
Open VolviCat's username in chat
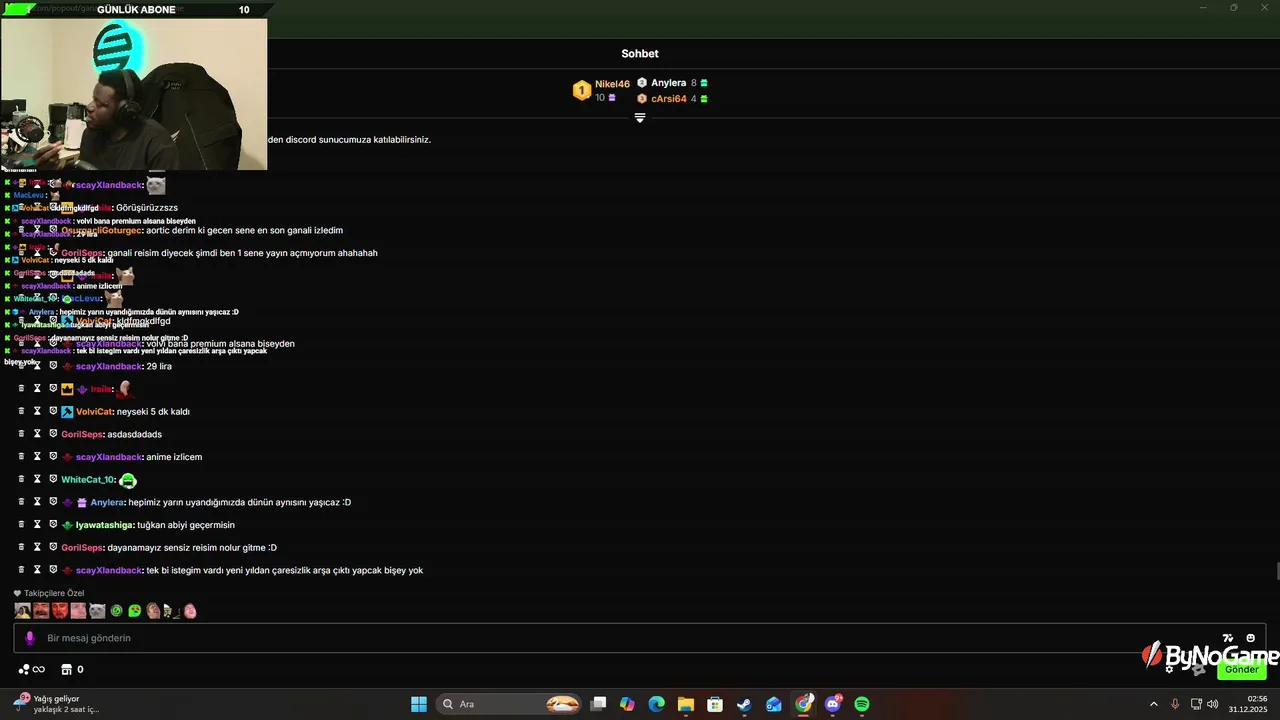(94, 412)
